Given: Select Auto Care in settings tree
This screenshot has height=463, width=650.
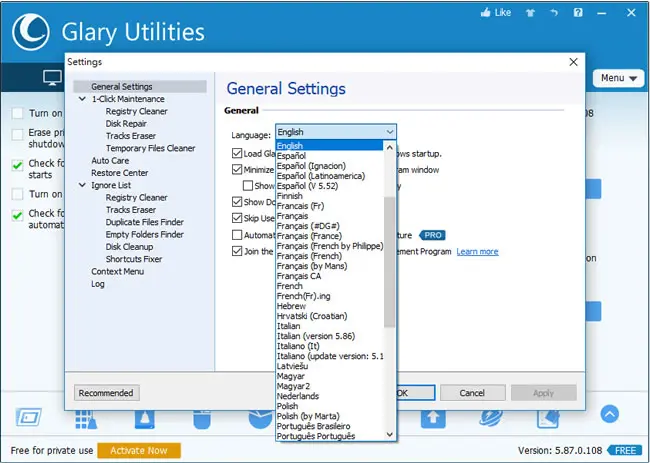Looking at the screenshot, I should click(x=110, y=160).
